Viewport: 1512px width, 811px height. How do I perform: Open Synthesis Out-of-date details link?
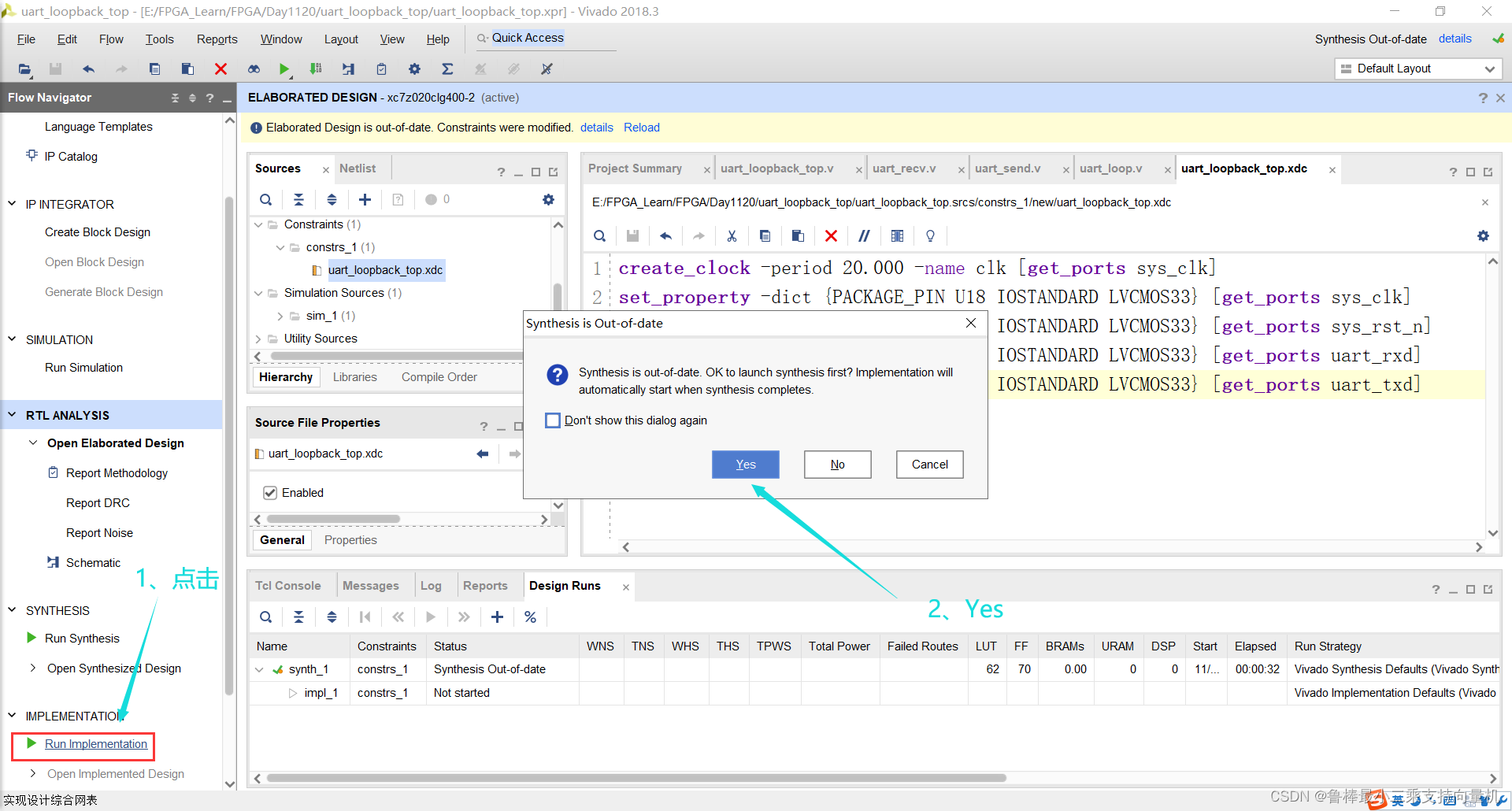tap(1455, 39)
